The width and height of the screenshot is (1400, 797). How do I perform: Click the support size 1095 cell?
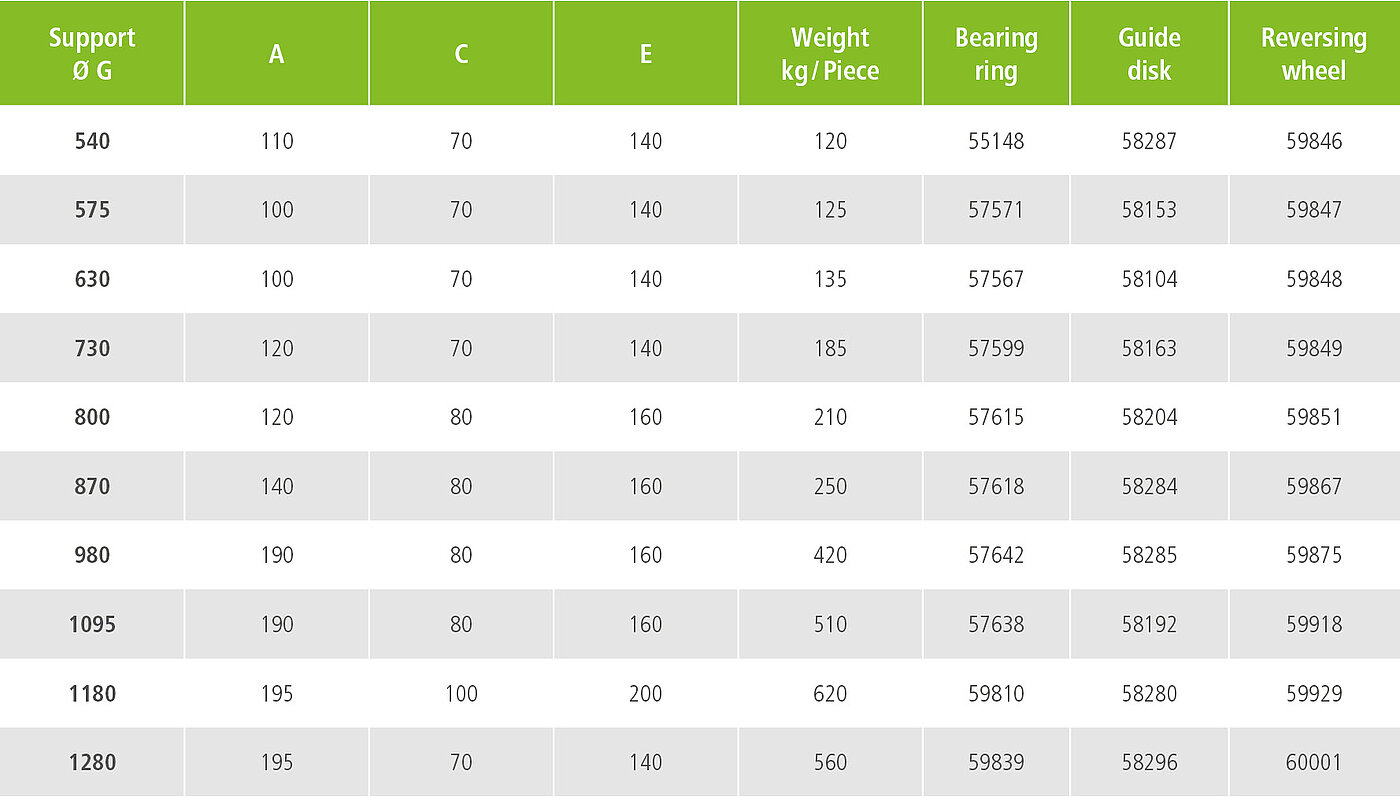(x=92, y=624)
